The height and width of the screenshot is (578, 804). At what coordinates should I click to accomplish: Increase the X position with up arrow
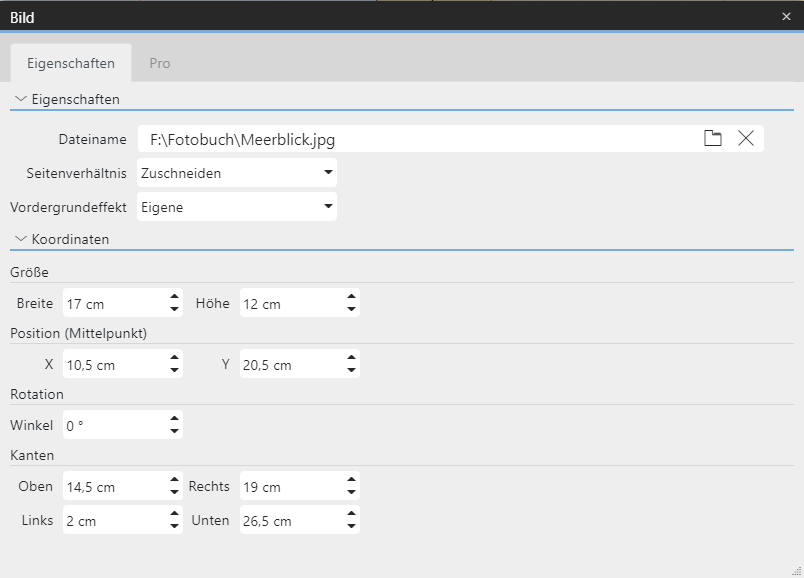pyautogui.click(x=175, y=358)
